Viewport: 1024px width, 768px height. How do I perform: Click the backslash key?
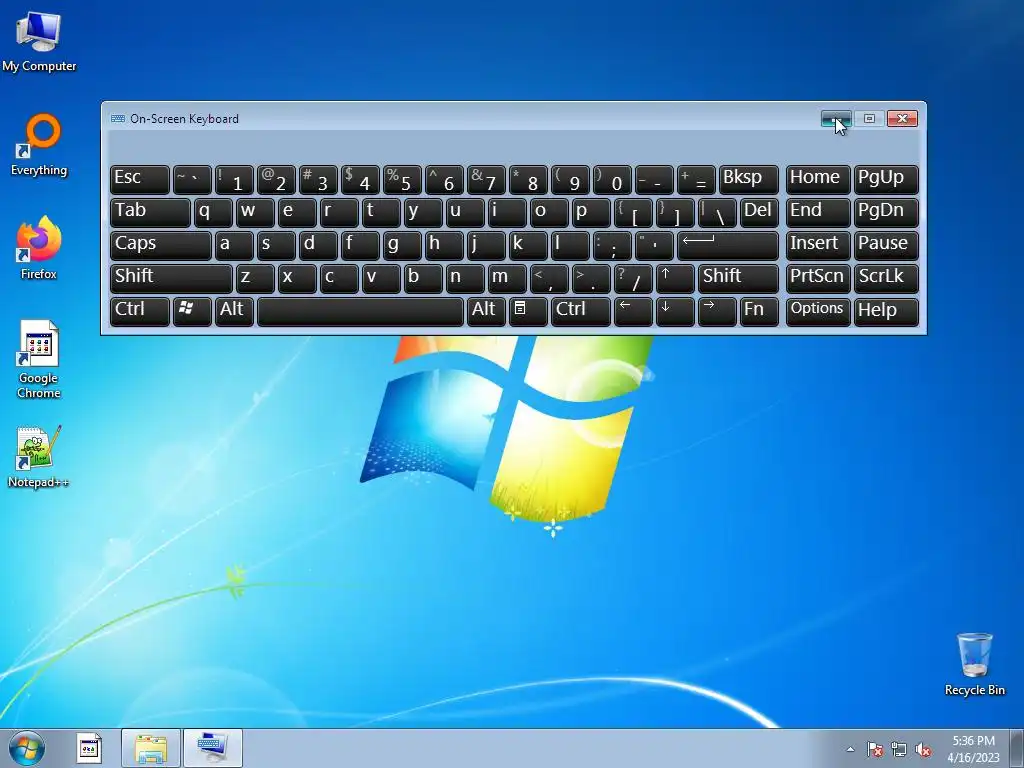716,212
